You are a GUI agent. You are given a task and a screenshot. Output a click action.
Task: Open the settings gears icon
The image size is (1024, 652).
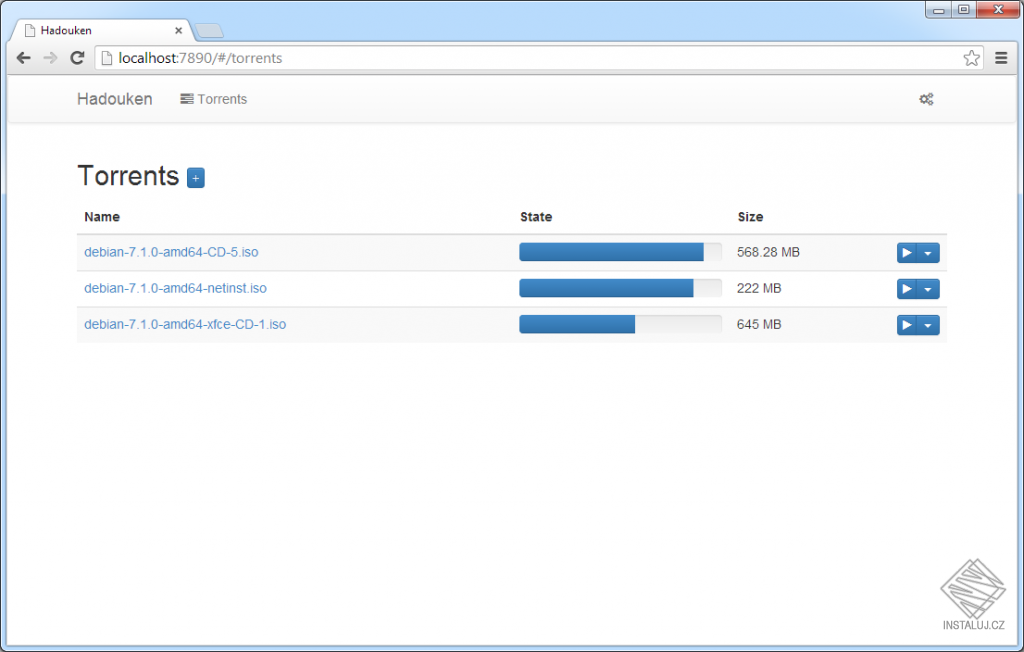click(x=926, y=99)
